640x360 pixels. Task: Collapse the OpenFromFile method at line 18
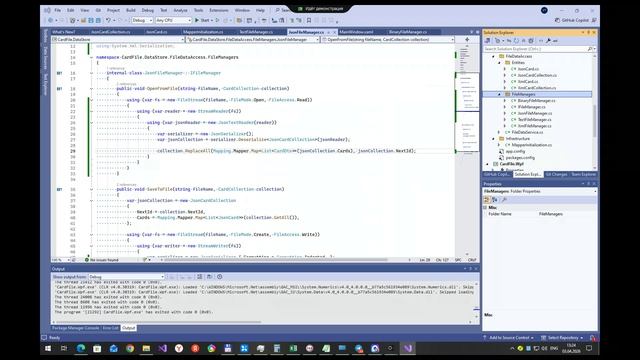pyautogui.click(x=91, y=89)
